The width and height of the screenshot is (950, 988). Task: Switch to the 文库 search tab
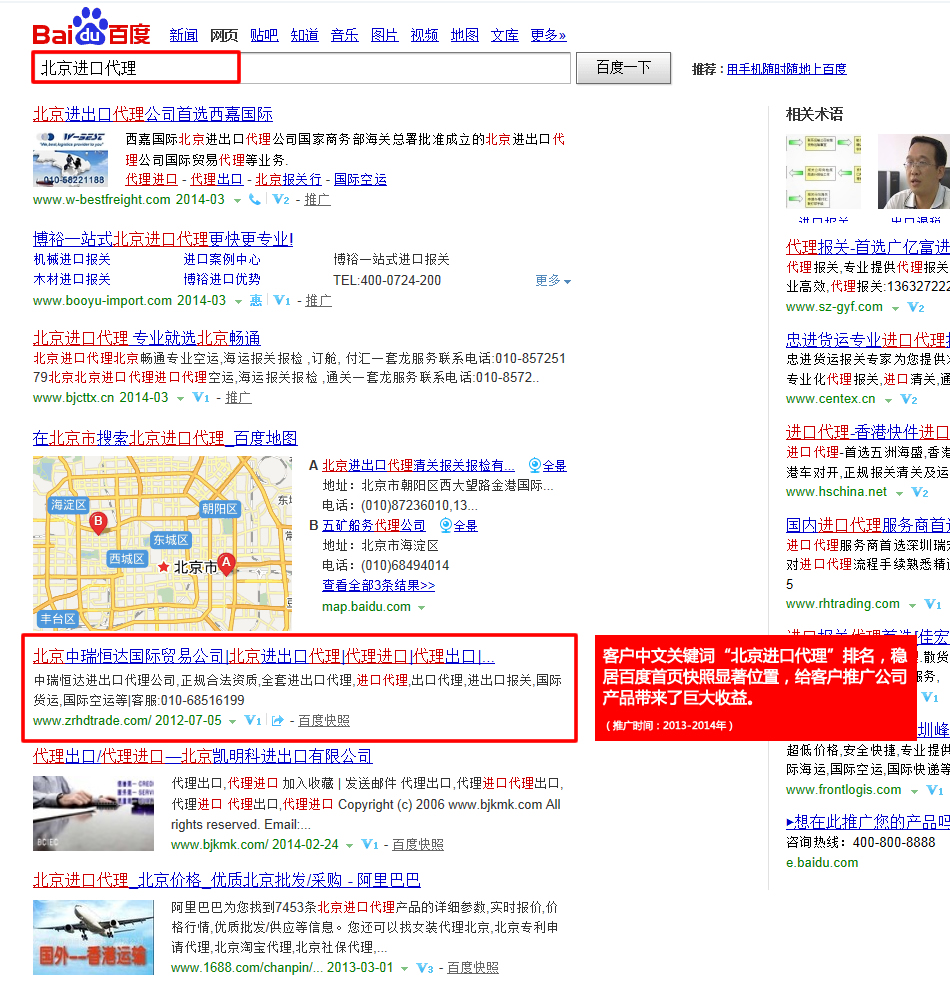coord(505,35)
